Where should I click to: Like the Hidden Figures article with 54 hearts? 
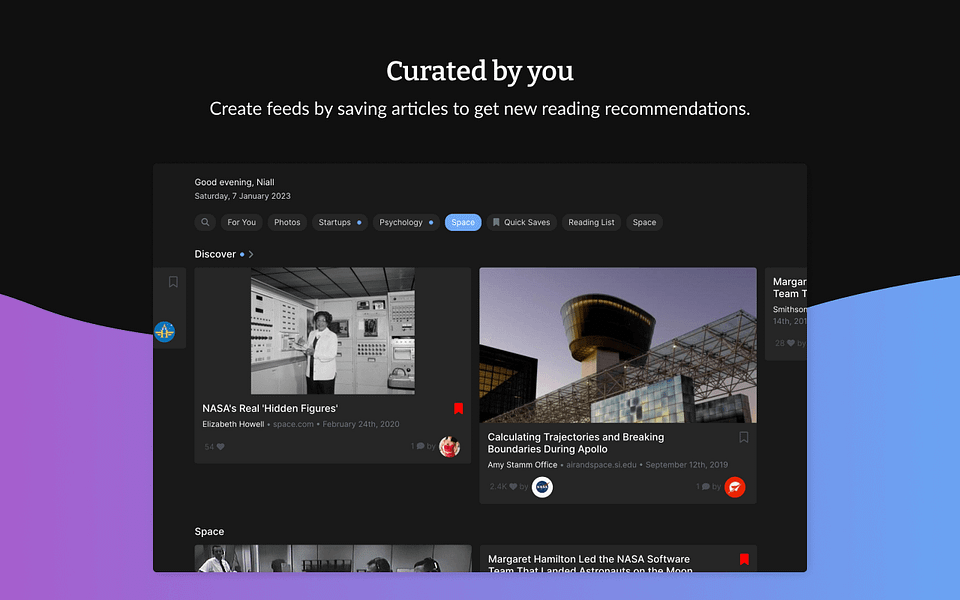[220, 447]
